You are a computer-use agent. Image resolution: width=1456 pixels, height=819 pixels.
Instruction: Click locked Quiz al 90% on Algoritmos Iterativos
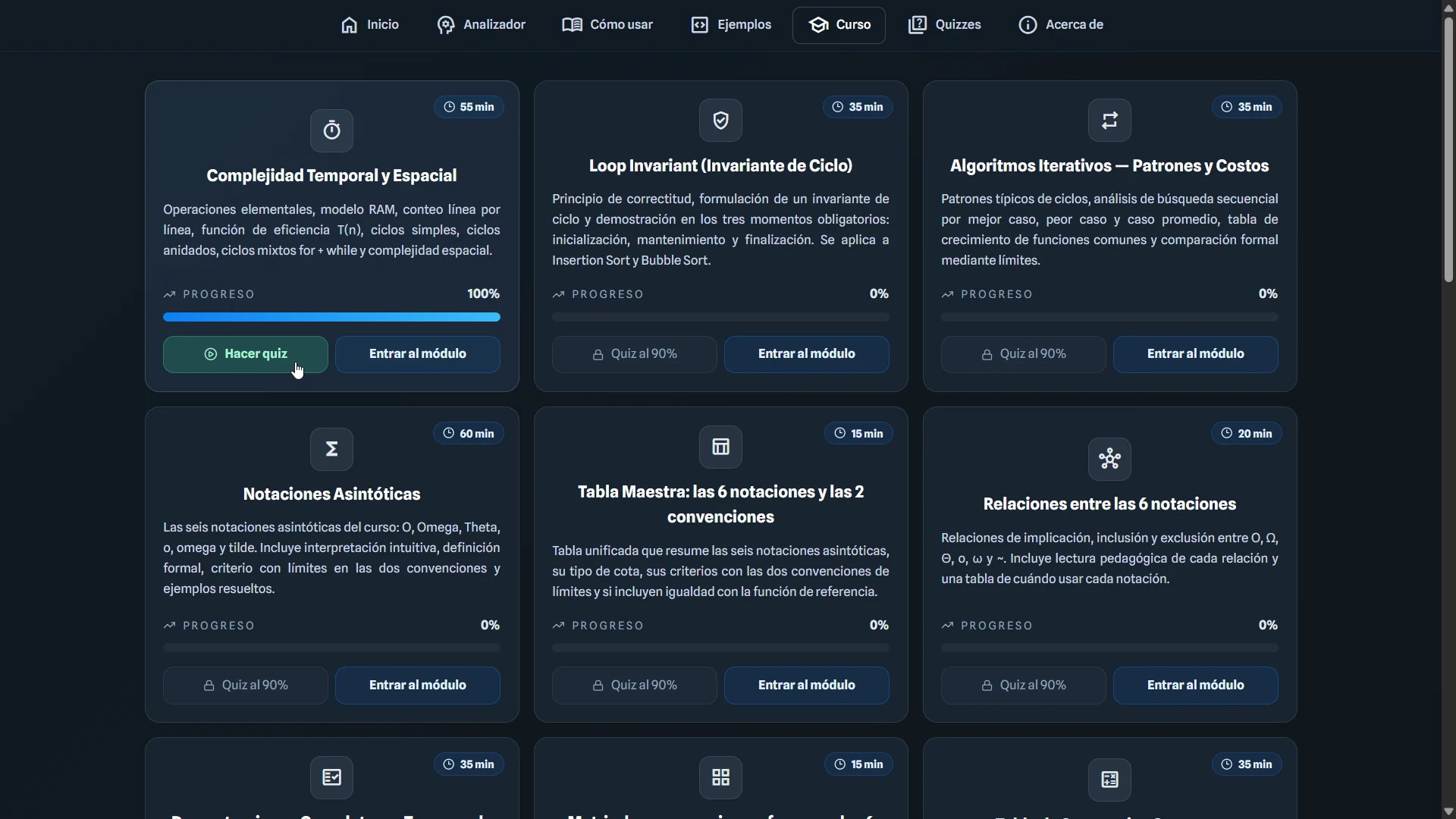[1024, 354]
